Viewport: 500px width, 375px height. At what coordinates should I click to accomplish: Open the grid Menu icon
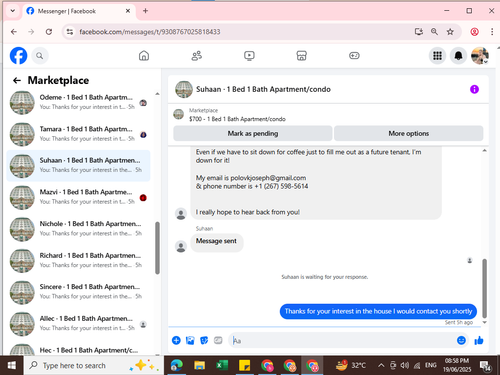pyautogui.click(x=437, y=56)
